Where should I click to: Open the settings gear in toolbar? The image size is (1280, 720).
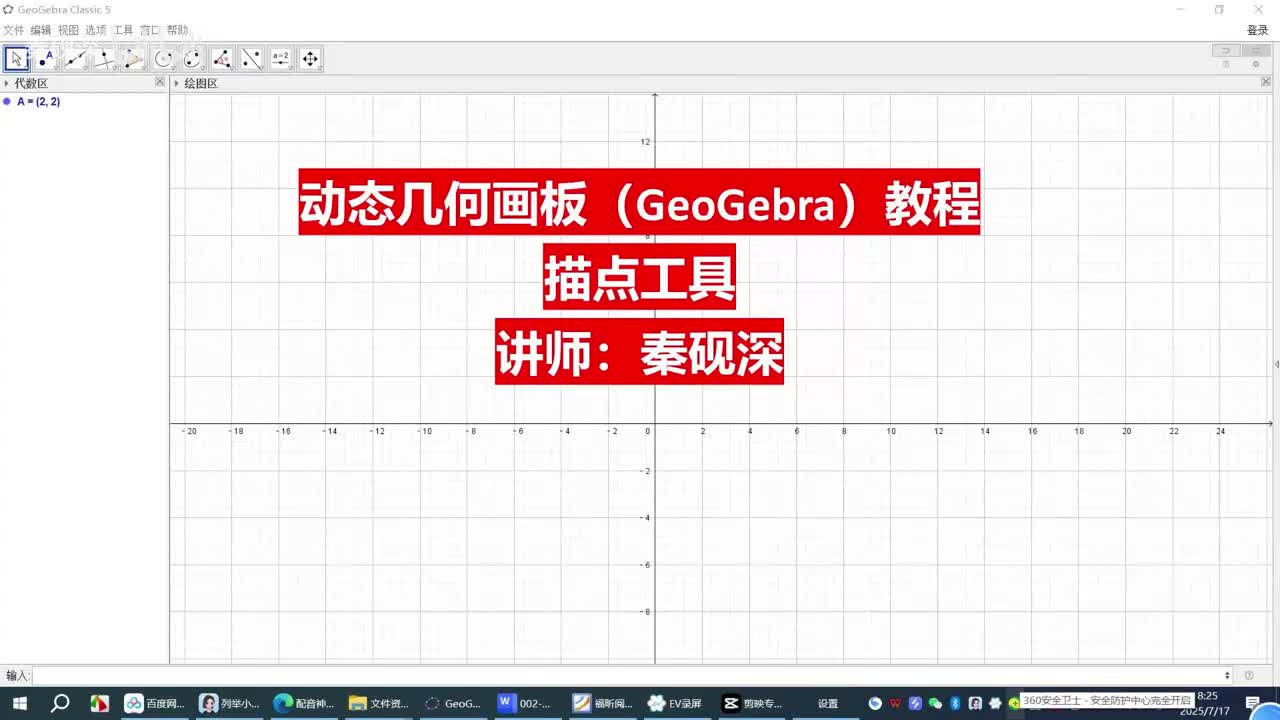[1256, 65]
